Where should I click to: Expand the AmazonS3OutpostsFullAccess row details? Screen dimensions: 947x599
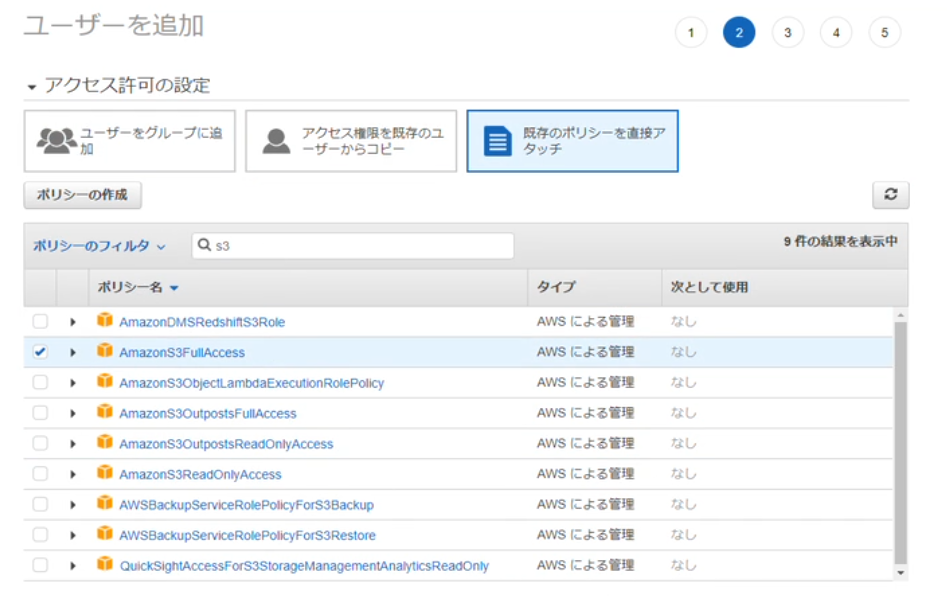(x=72, y=413)
